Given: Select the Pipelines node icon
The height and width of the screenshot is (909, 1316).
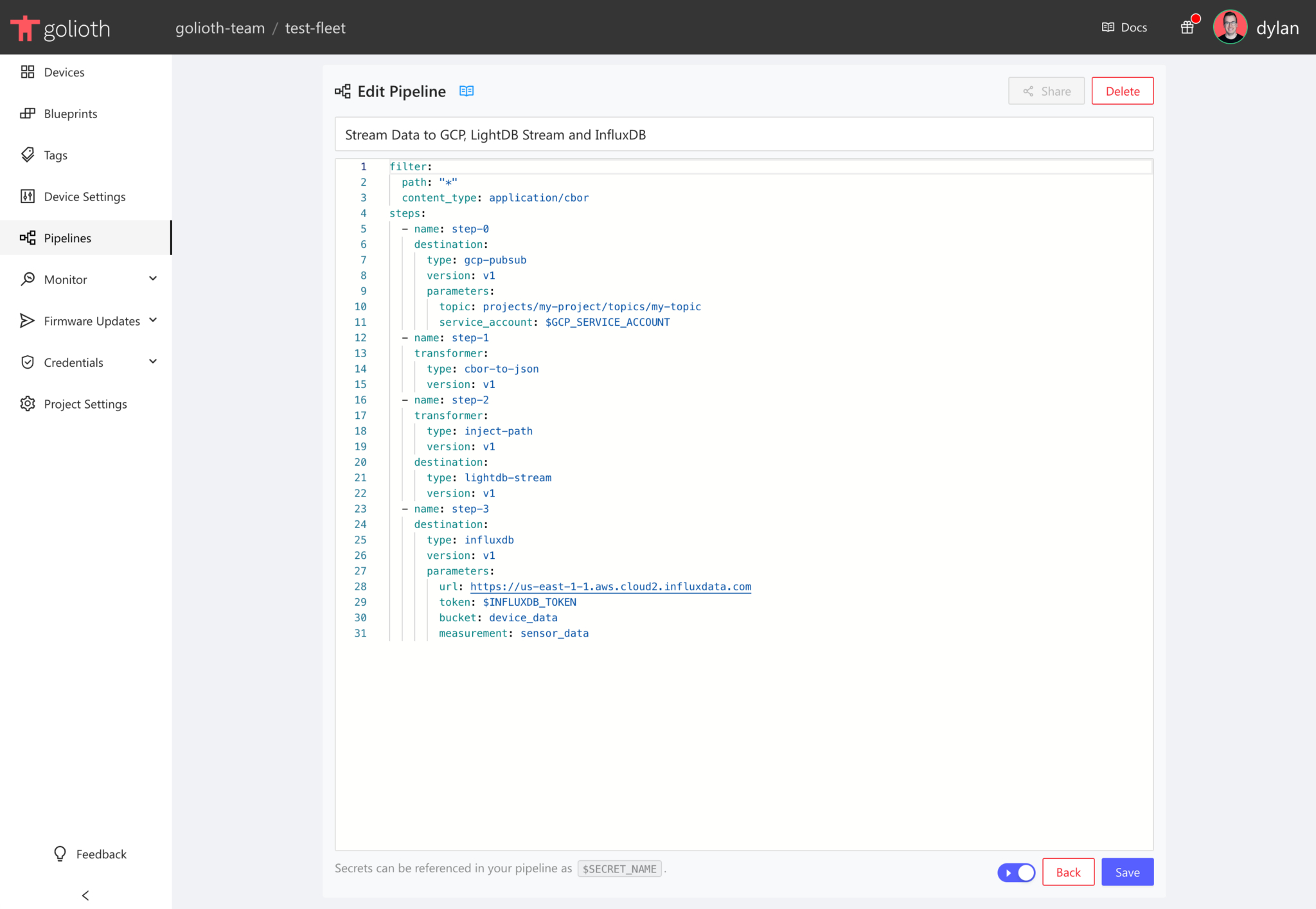Looking at the screenshot, I should (x=27, y=238).
